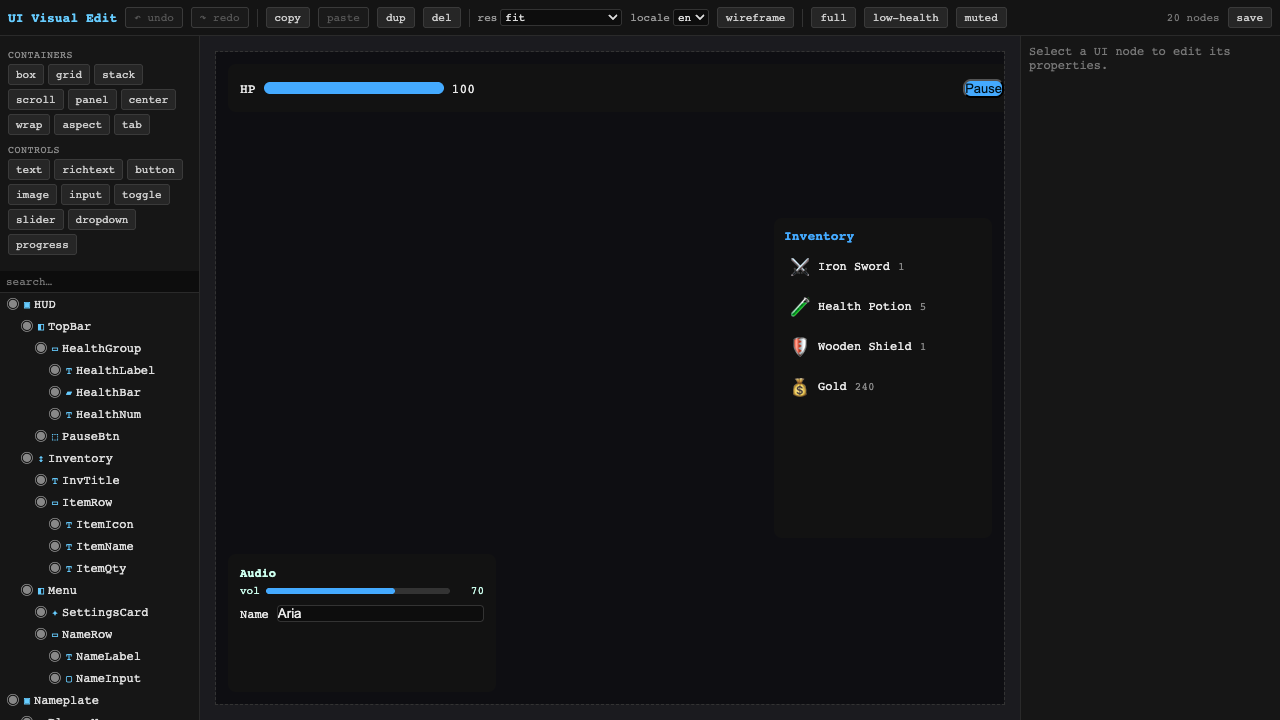Image resolution: width=1280 pixels, height=720 pixels.
Task: Click the ItemQty text type icon
Action: click(x=69, y=569)
